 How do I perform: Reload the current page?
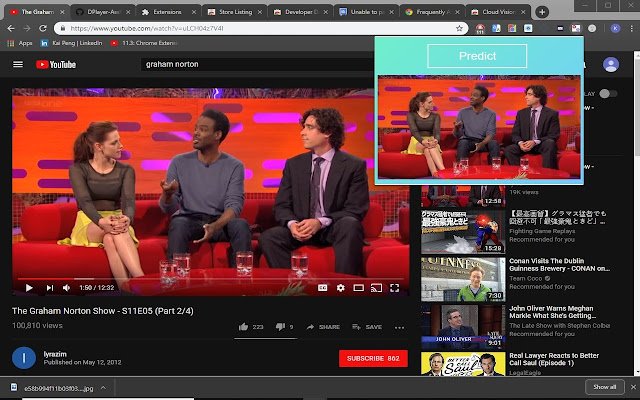click(x=43, y=28)
